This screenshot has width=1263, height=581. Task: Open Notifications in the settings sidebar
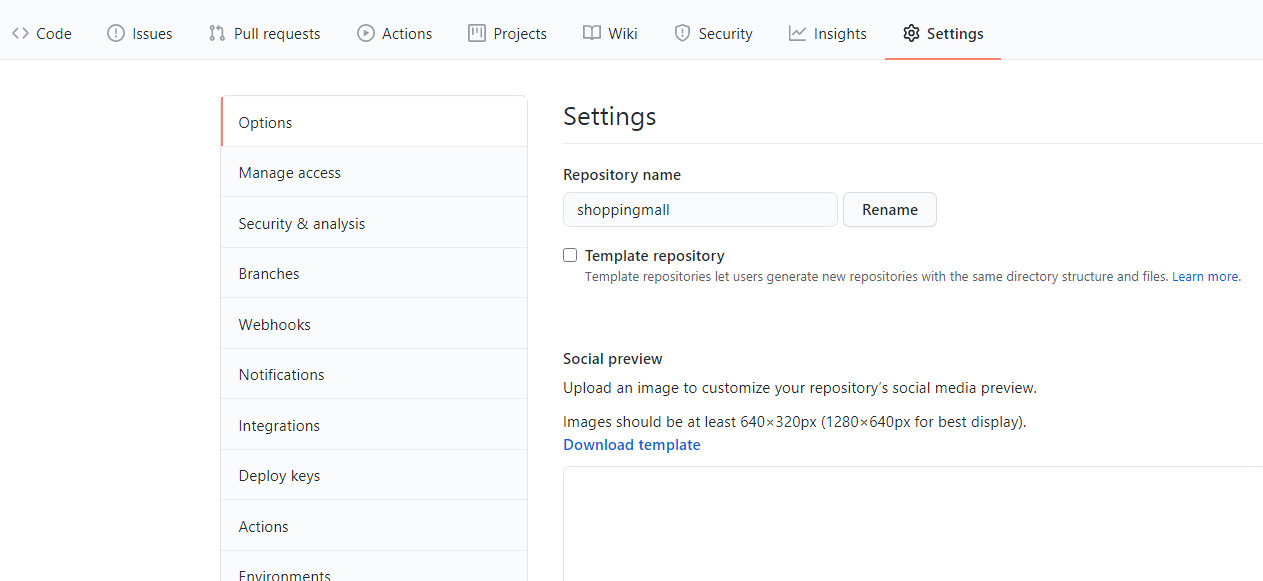(282, 375)
